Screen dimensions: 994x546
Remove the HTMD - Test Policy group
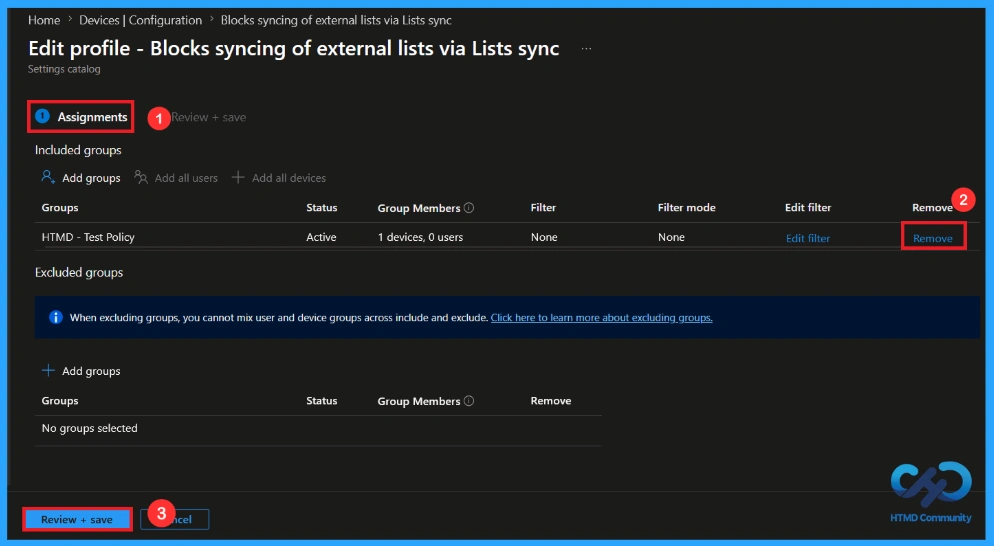tap(933, 238)
